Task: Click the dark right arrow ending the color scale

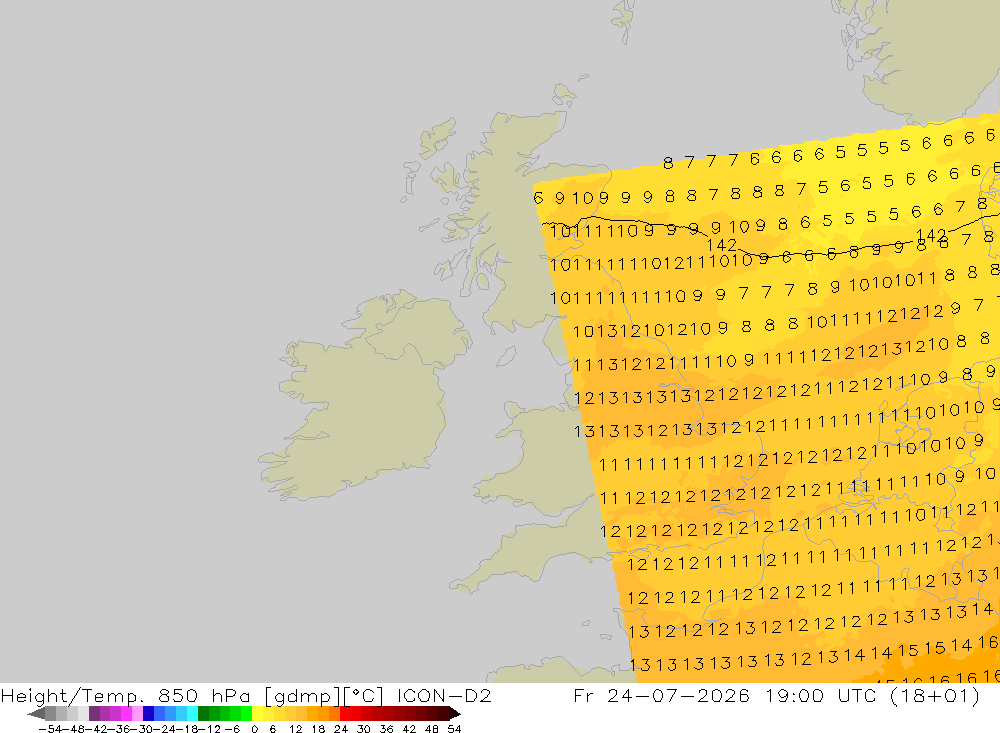Action: click(x=455, y=713)
